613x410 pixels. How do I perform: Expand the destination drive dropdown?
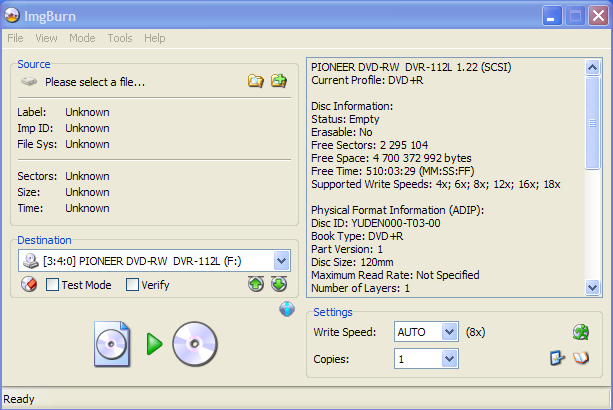pos(281,261)
